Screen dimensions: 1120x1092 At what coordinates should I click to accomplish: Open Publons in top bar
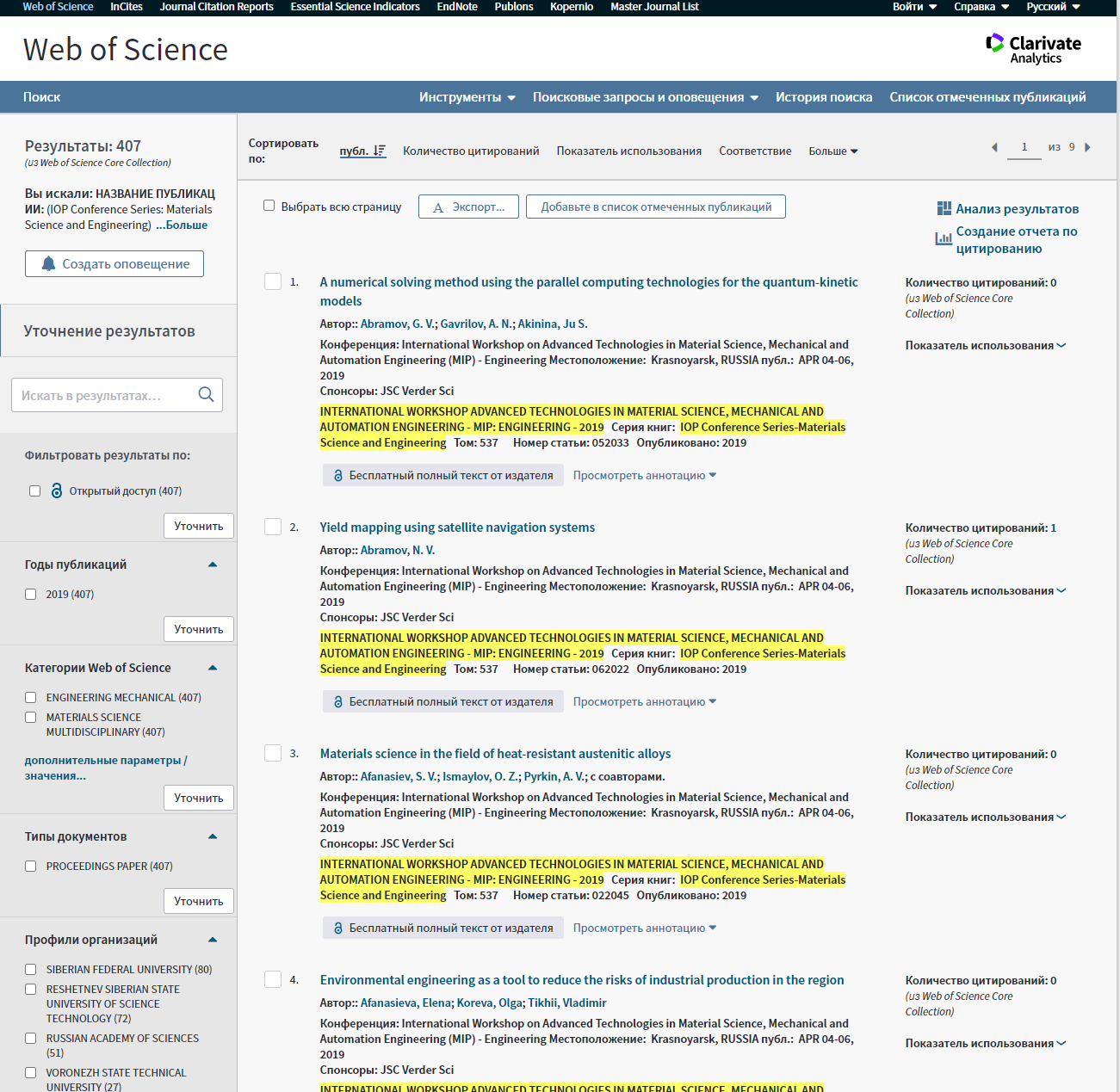point(514,7)
